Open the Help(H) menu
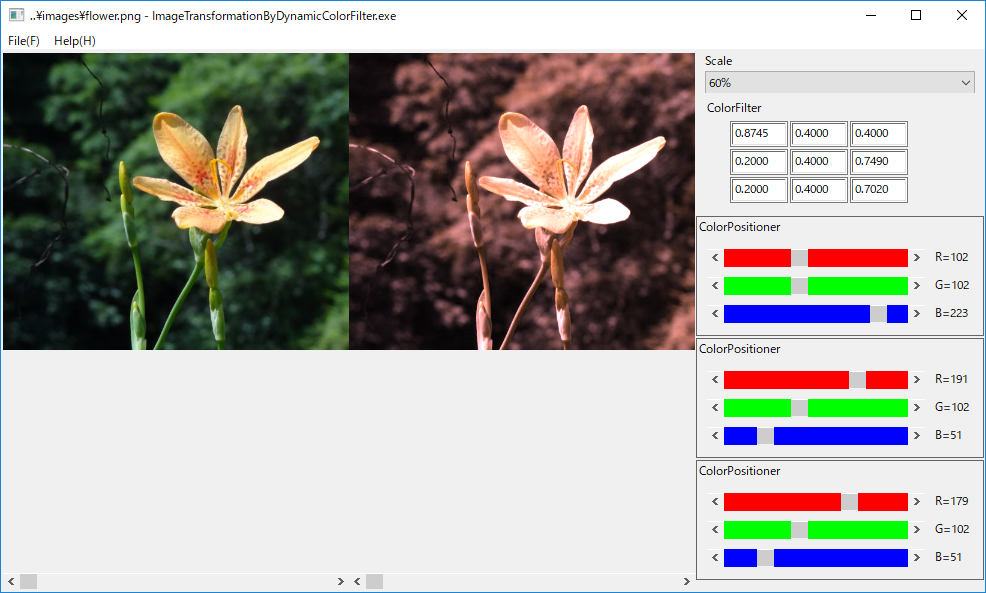 click(75, 41)
